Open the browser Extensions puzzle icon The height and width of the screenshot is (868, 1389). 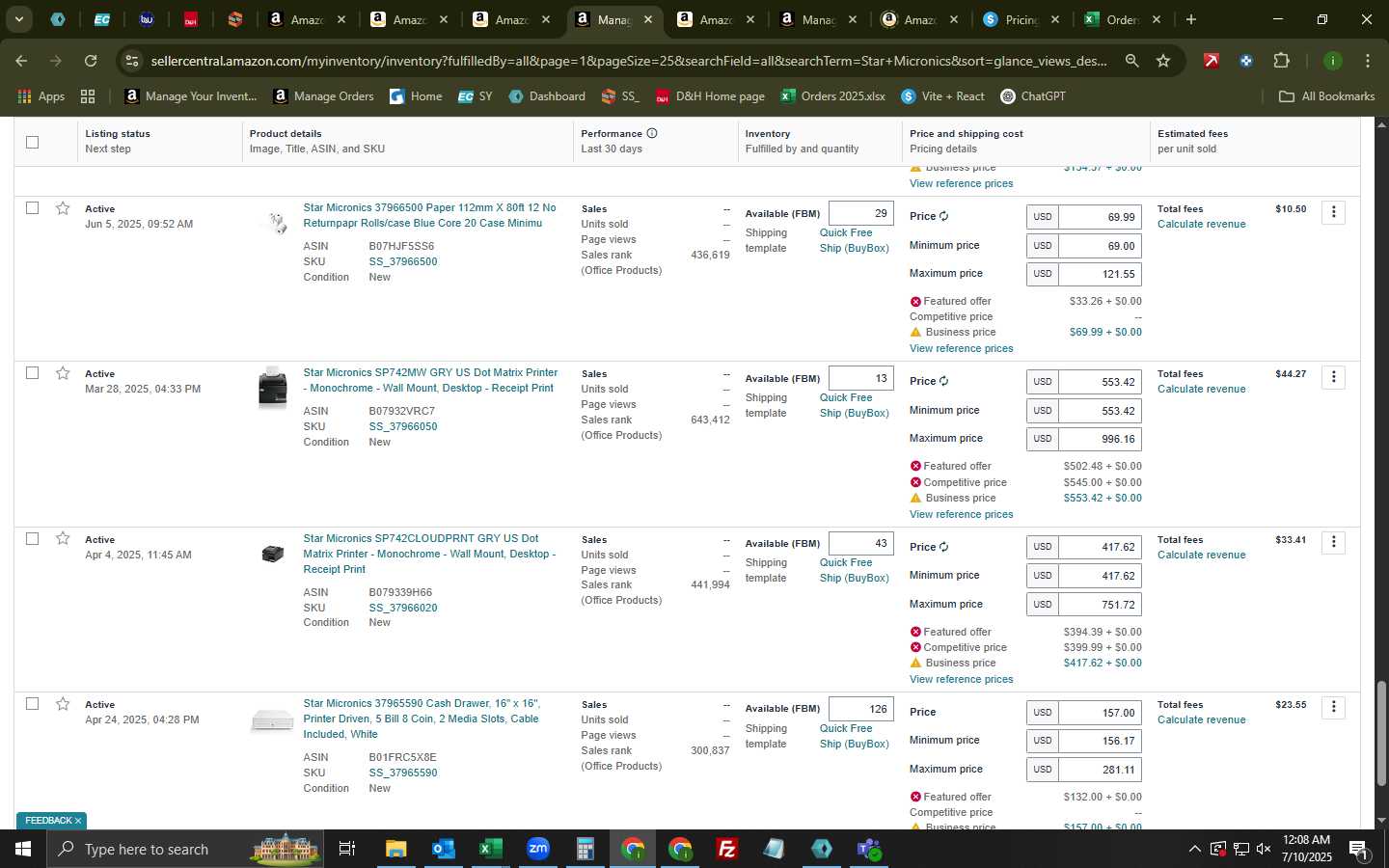(x=1281, y=61)
